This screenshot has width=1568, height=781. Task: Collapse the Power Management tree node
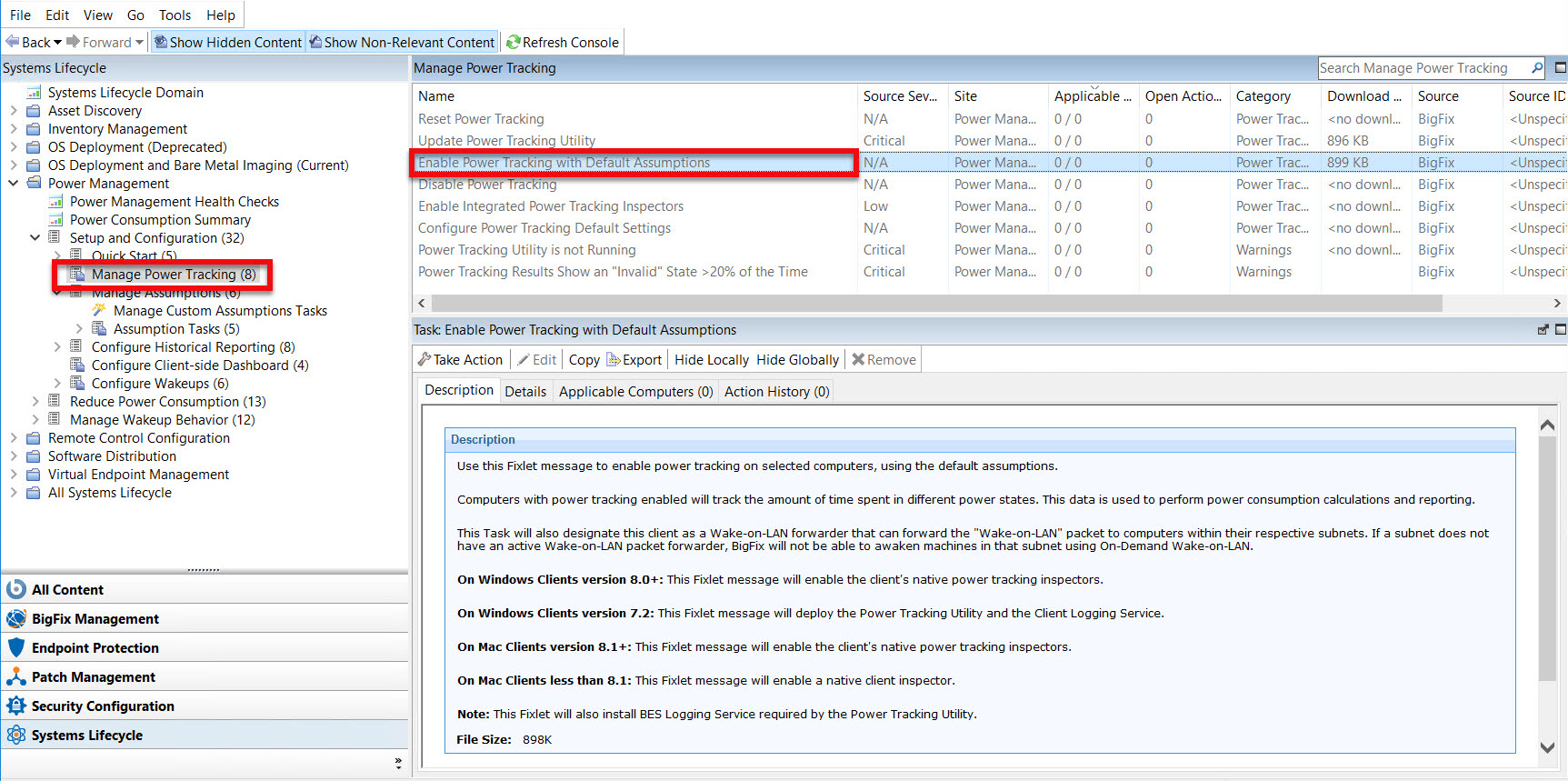pyautogui.click(x=14, y=184)
